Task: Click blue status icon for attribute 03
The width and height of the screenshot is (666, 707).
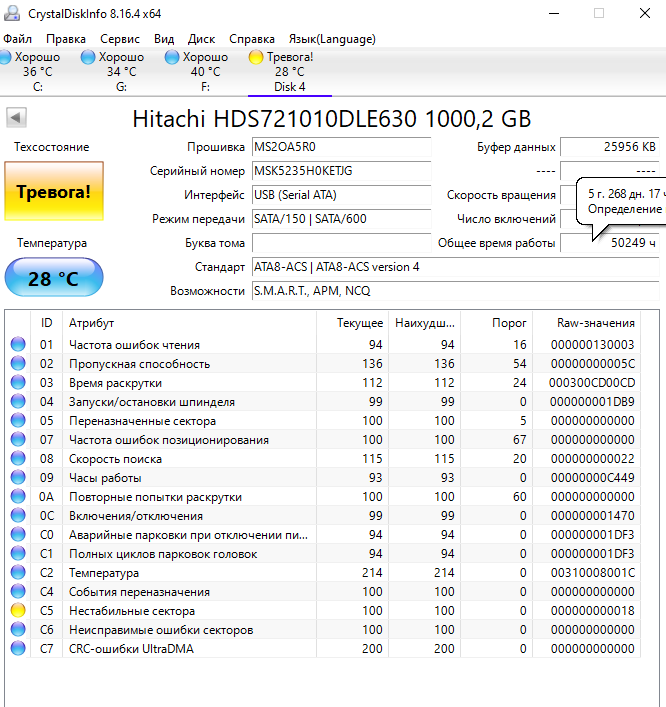Action: [18, 382]
